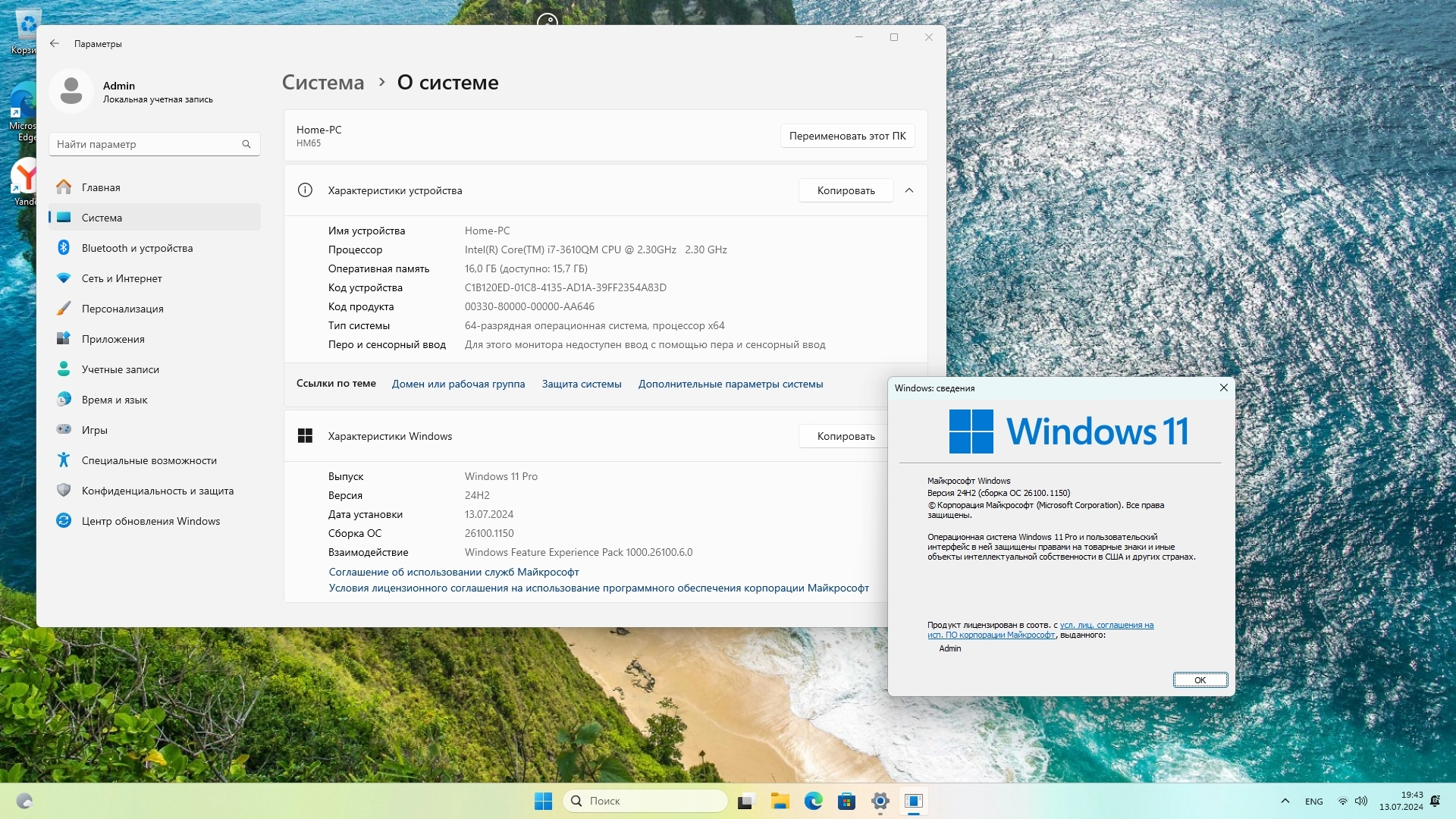Open File Explorer from taskbar
The image size is (1456, 819).
(x=780, y=801)
